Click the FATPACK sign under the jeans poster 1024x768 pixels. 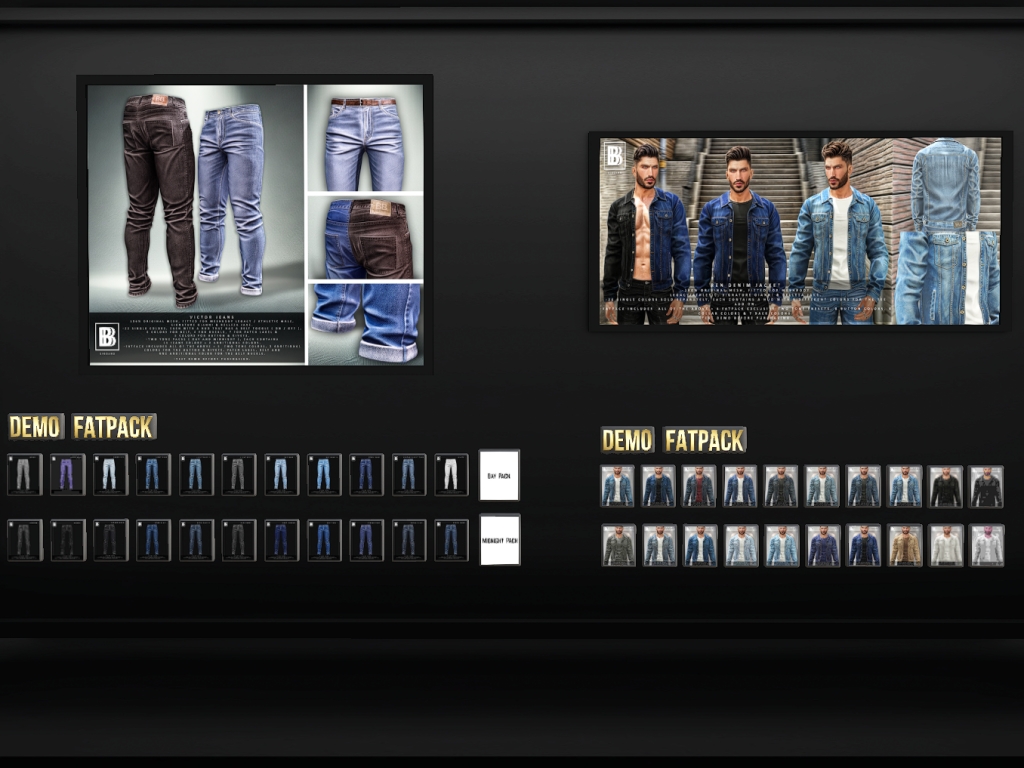pyautogui.click(x=114, y=427)
